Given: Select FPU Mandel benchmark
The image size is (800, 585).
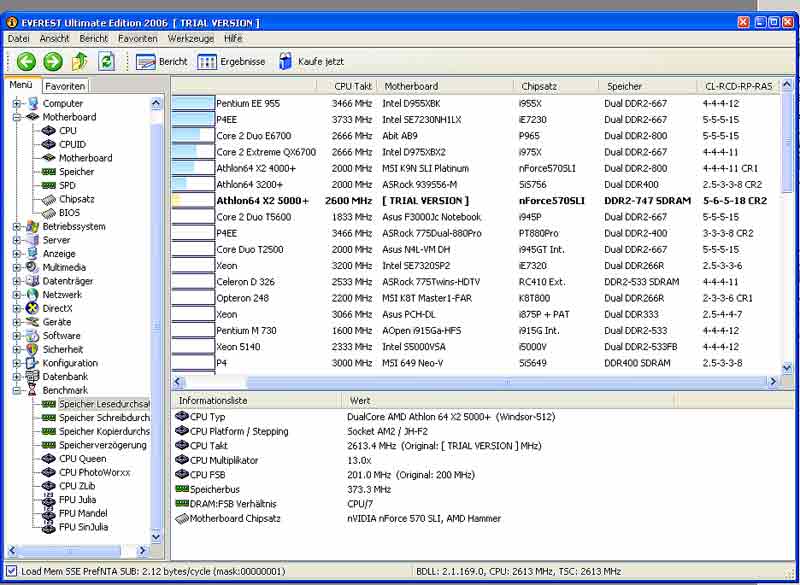Looking at the screenshot, I should tap(83, 514).
